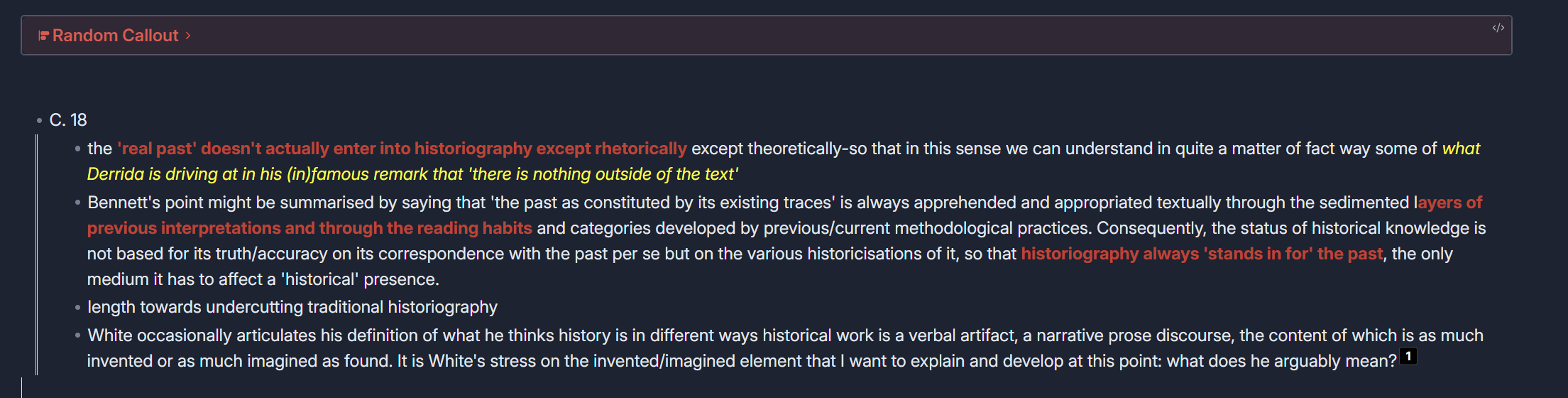Open footnote reference 1

(1408, 356)
